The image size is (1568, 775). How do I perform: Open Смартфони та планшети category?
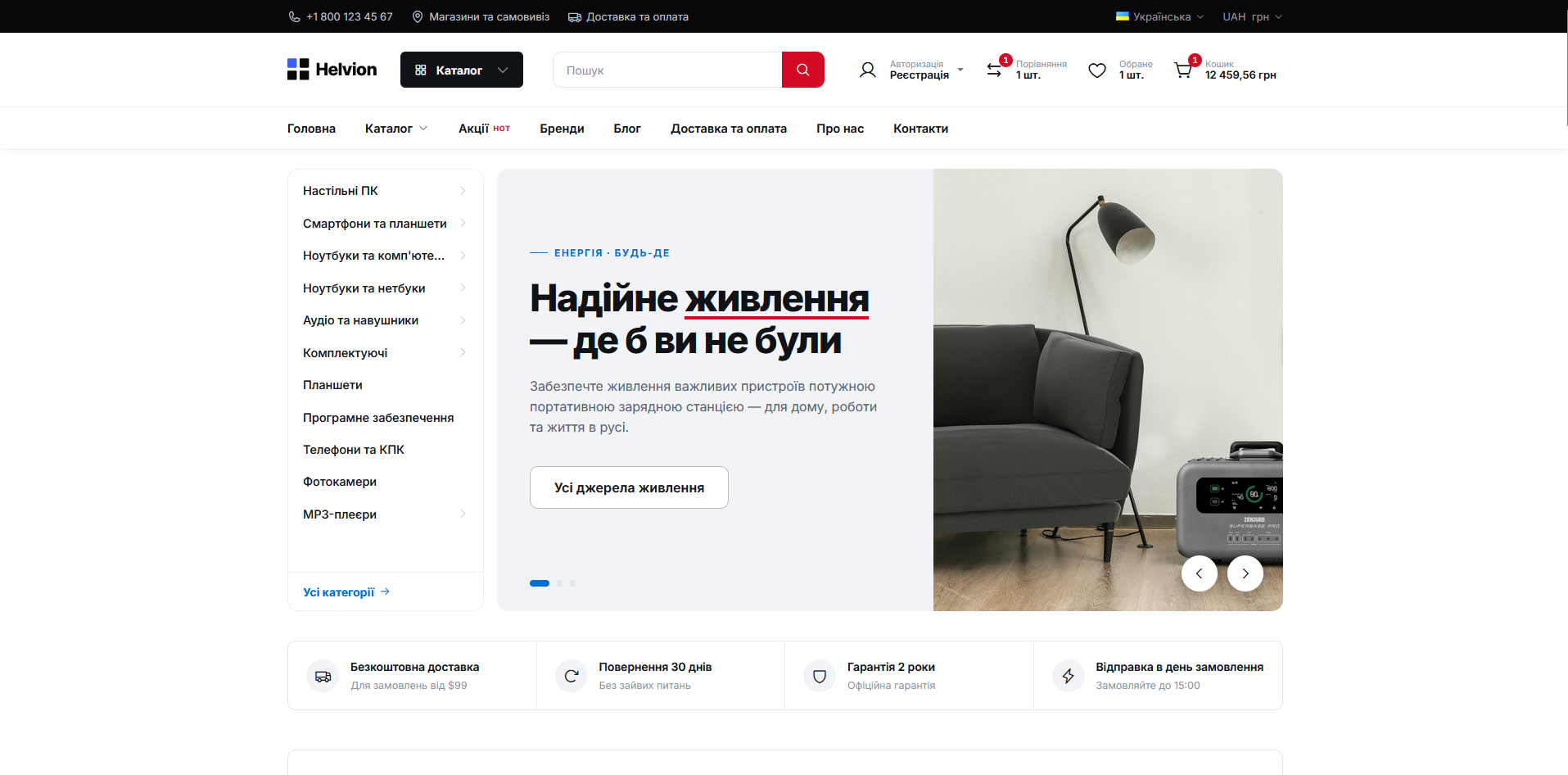coord(375,224)
